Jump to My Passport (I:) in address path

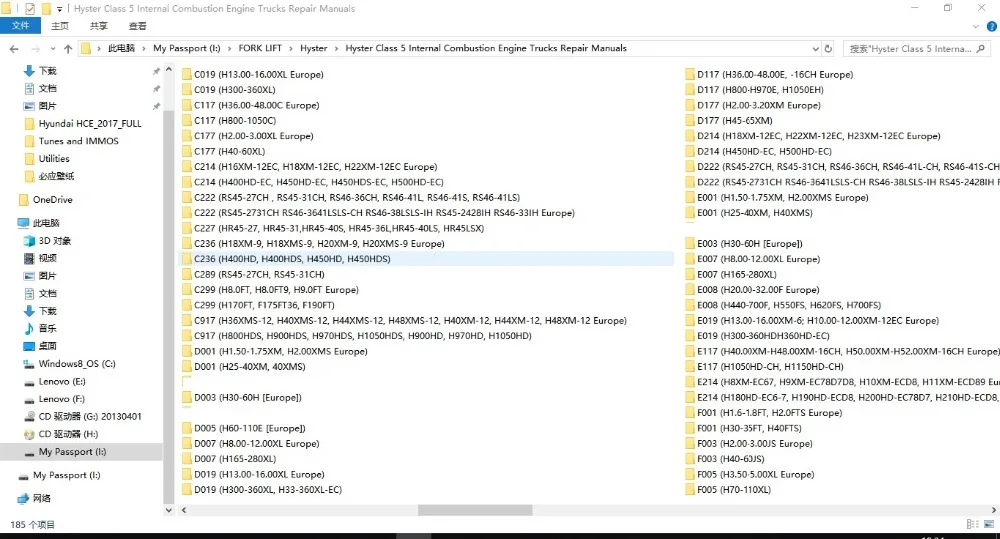coord(186,48)
